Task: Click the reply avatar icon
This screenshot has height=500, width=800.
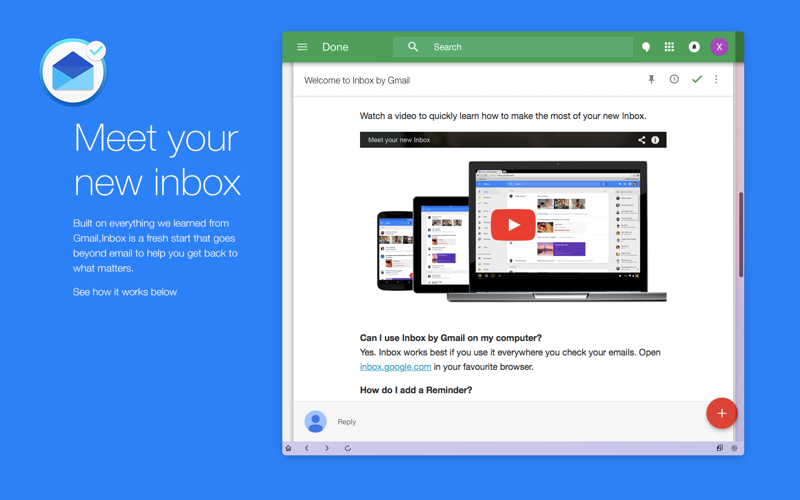Action: 315,421
